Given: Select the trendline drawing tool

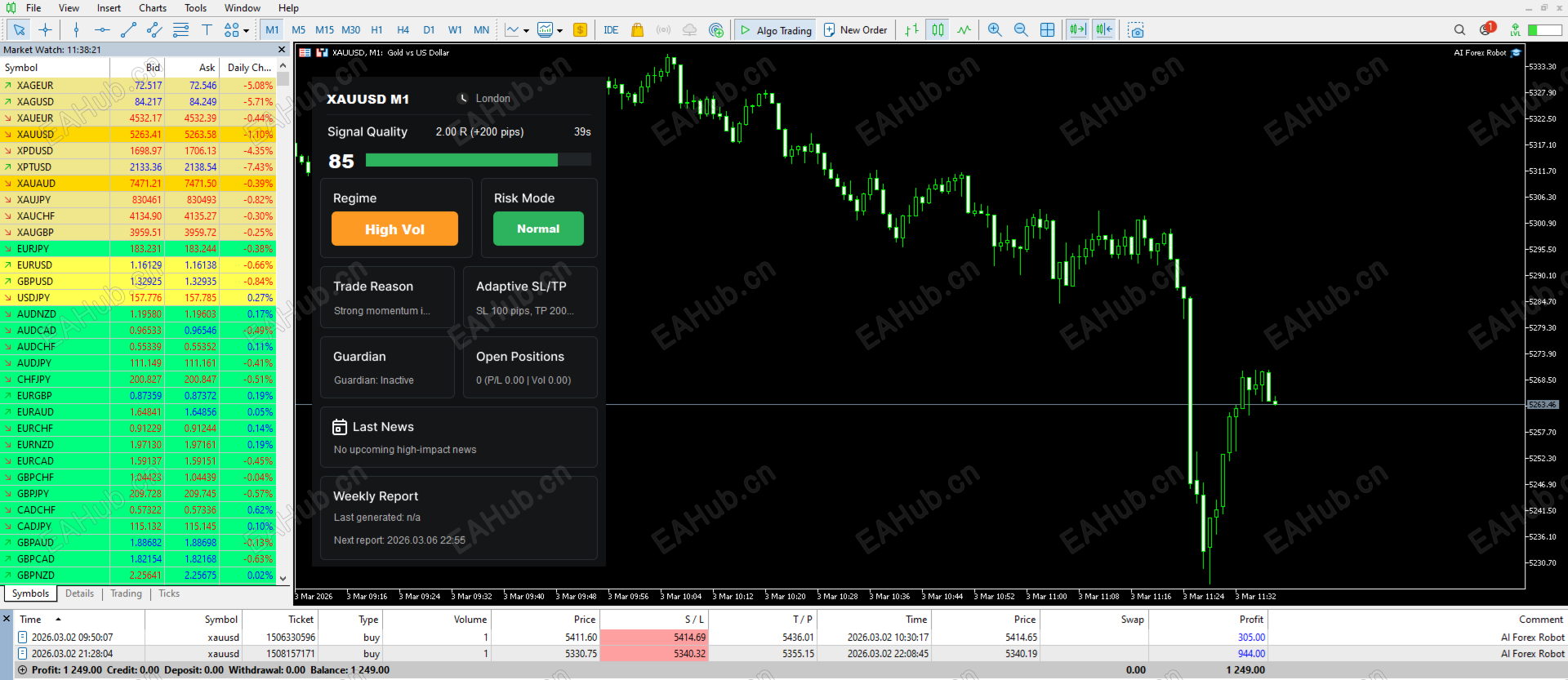Looking at the screenshot, I should 128,30.
